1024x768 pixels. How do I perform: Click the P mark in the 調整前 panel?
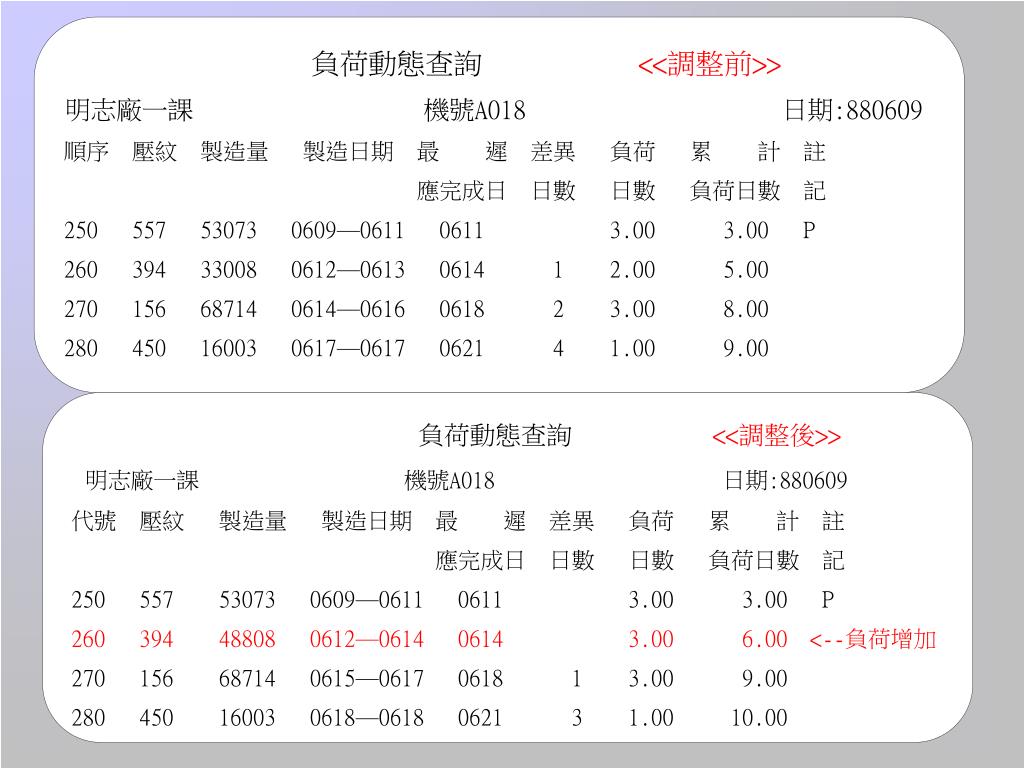click(x=809, y=231)
